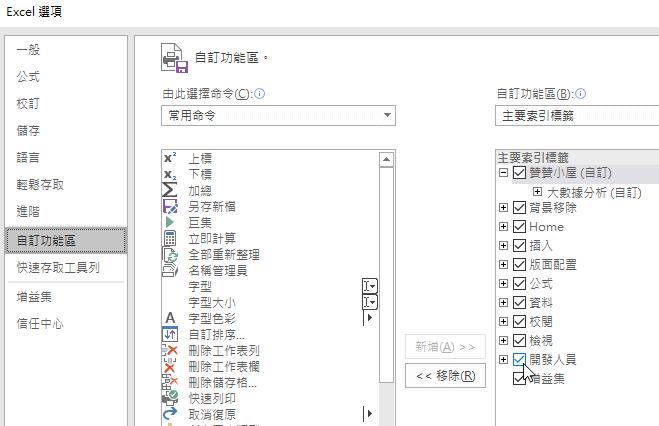Expand the 插入 tree node

coord(503,245)
